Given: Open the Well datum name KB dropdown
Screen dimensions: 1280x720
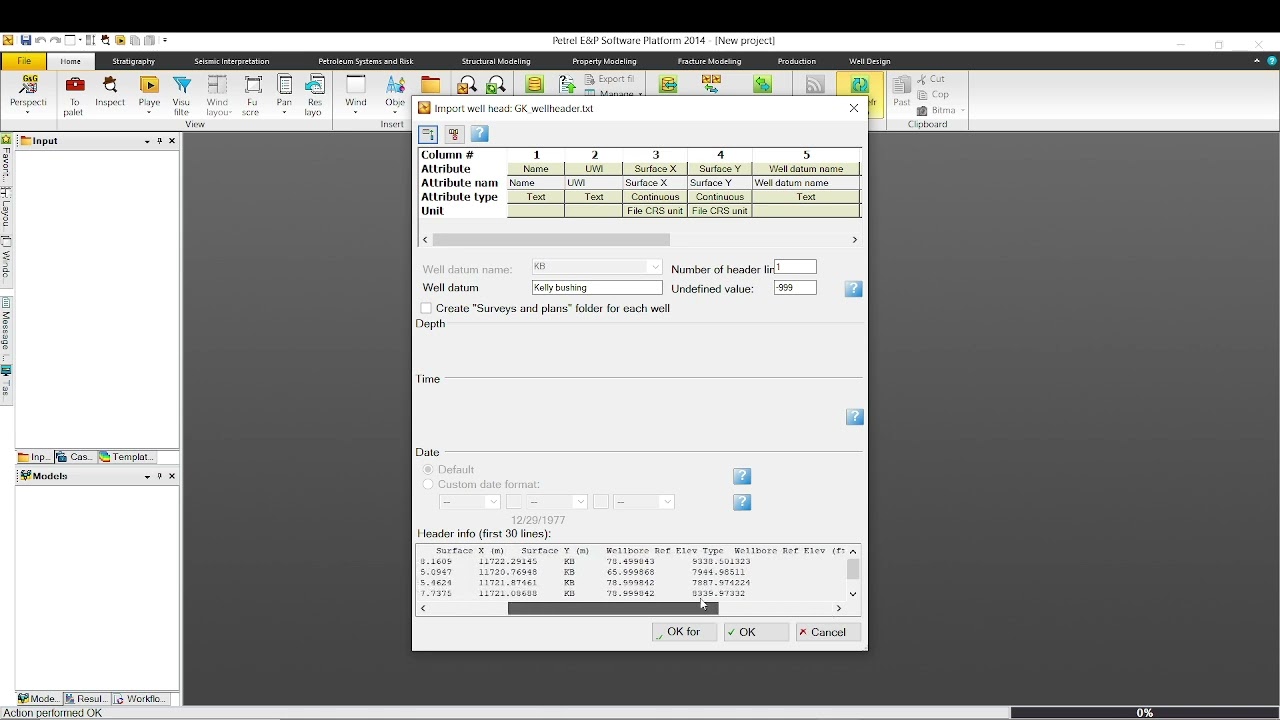Looking at the screenshot, I should pos(654,267).
